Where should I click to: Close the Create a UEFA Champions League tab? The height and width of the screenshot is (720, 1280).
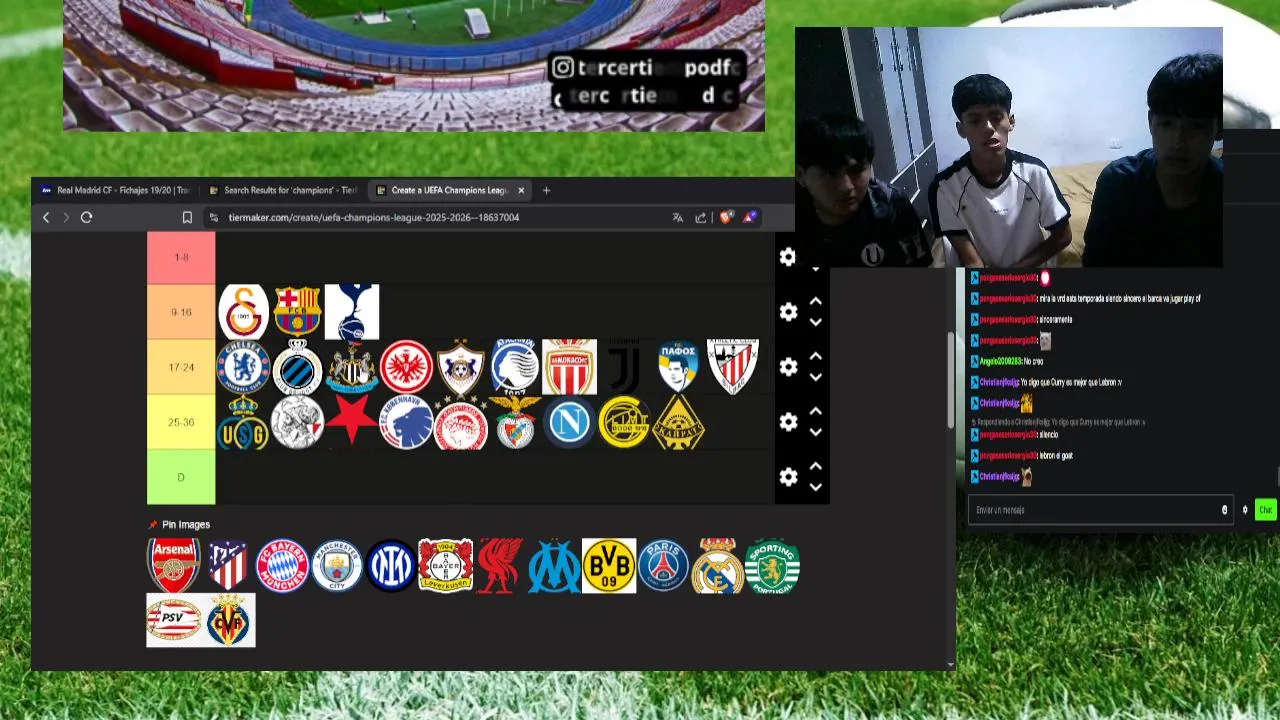521,190
